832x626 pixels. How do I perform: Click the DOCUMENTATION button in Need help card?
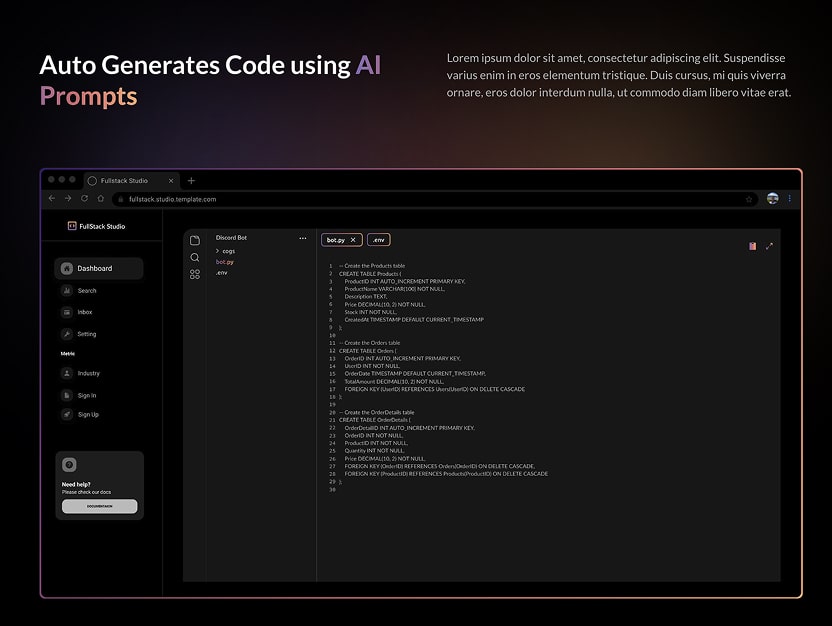pos(98,506)
